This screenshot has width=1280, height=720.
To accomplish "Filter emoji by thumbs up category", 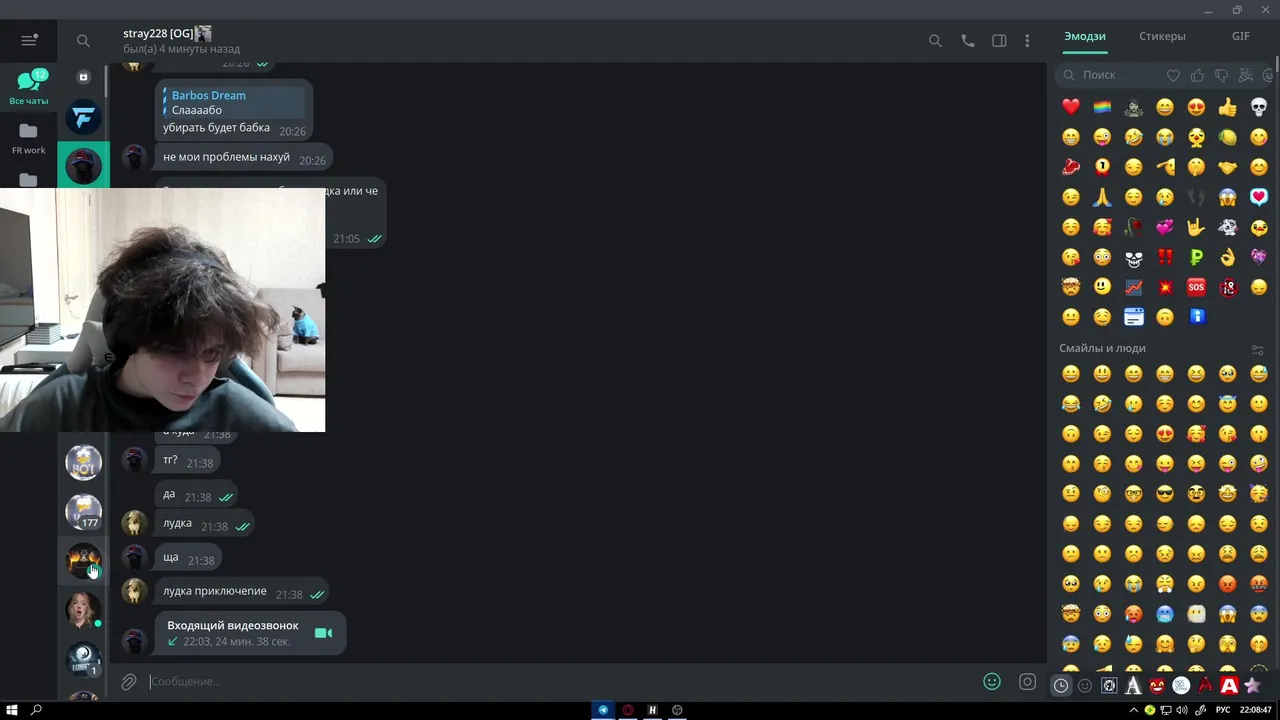I will click(1197, 75).
